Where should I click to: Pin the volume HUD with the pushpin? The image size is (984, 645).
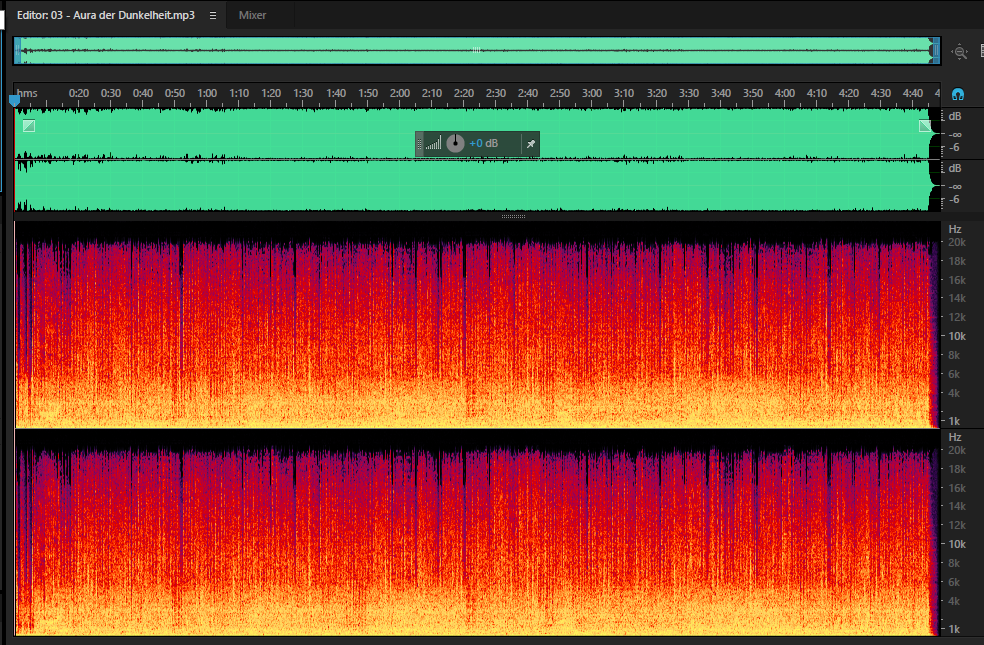(x=531, y=144)
